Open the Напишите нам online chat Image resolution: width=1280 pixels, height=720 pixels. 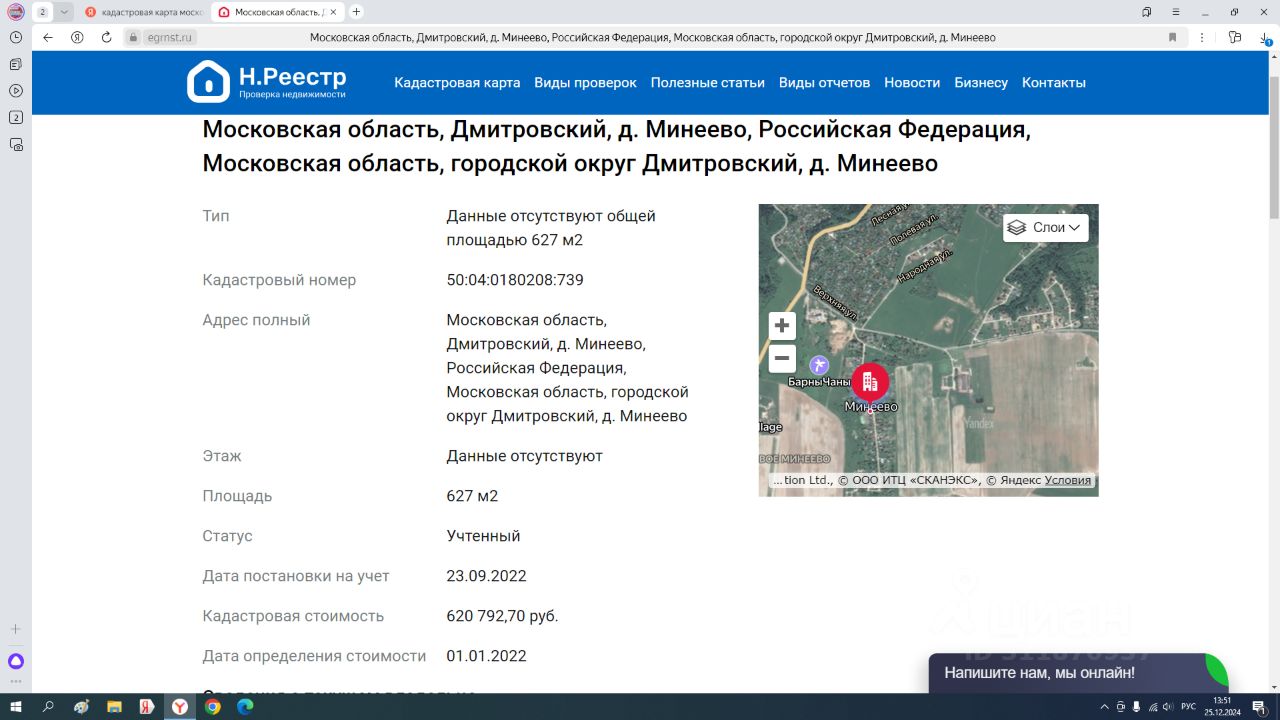tap(1076, 673)
